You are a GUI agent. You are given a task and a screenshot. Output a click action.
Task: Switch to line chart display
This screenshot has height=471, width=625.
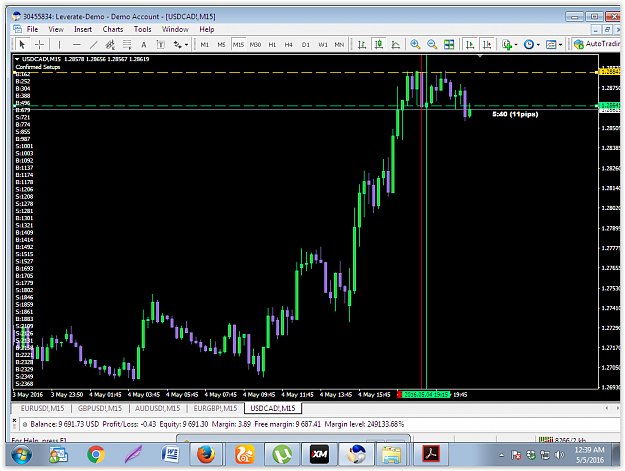[395, 44]
